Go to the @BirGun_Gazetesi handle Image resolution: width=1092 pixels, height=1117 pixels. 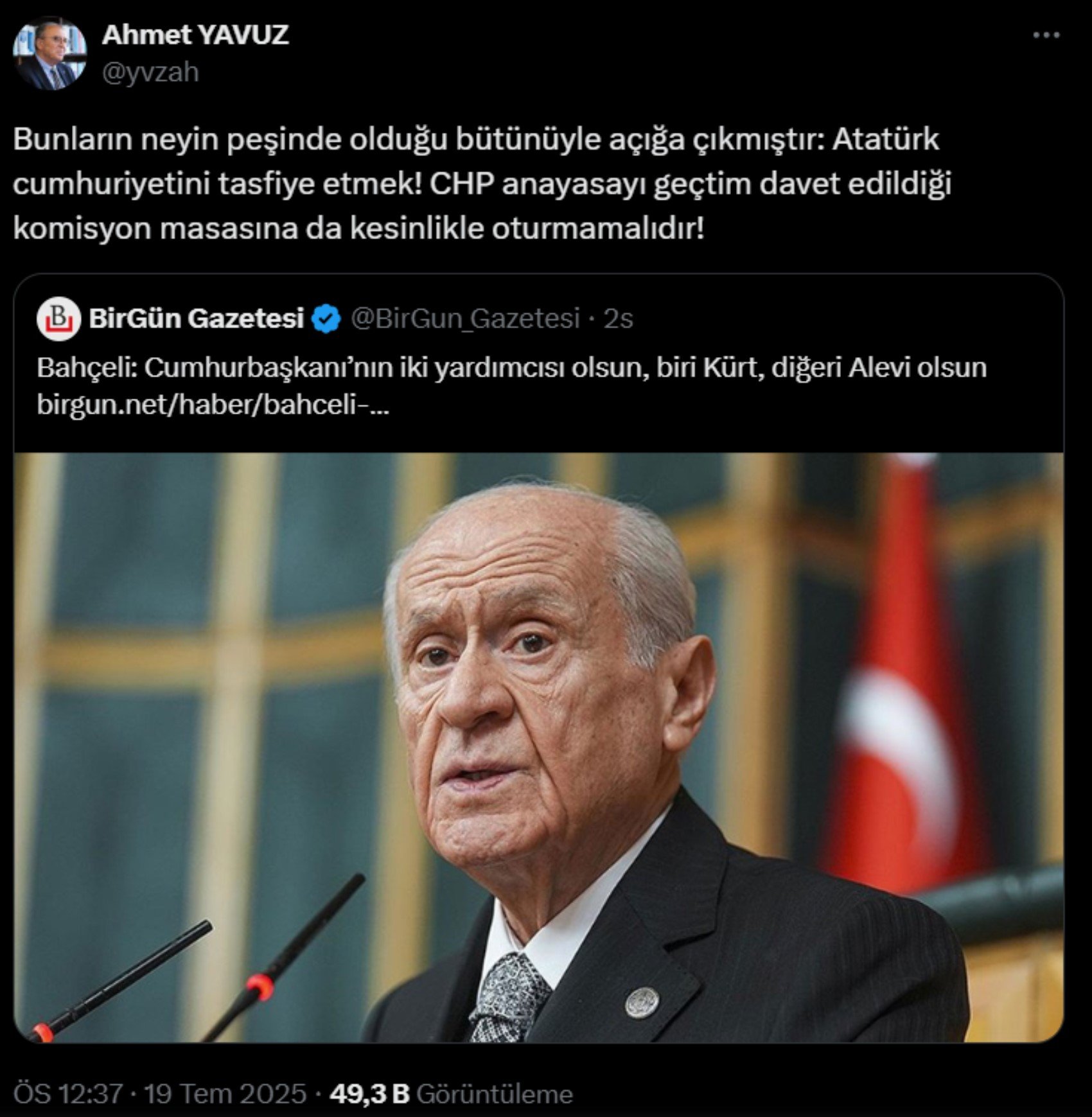coord(465,319)
